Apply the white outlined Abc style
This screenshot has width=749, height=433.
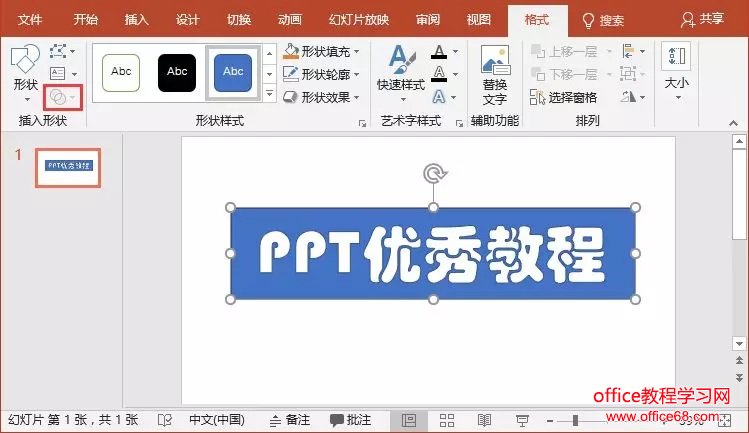(x=121, y=73)
